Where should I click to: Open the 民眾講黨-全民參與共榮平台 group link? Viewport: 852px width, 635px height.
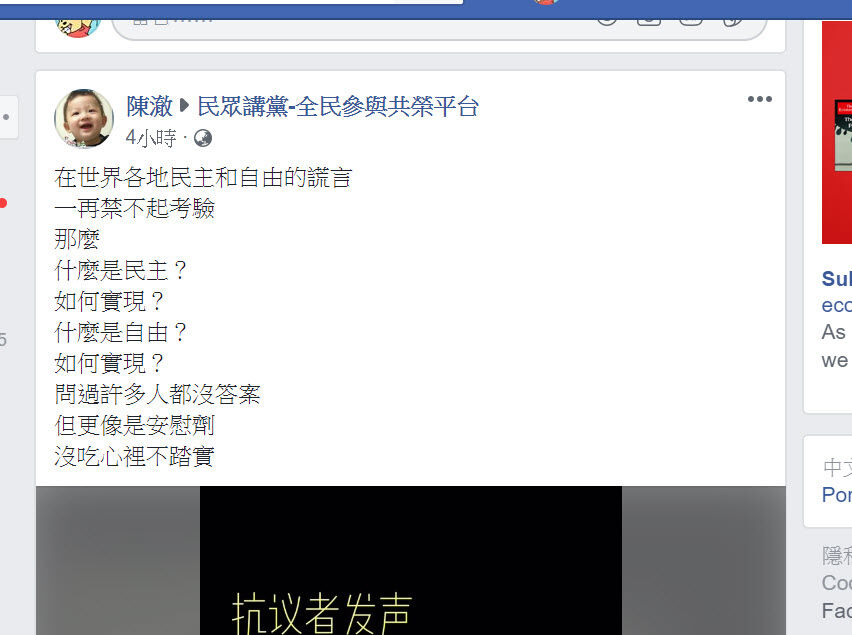point(337,106)
